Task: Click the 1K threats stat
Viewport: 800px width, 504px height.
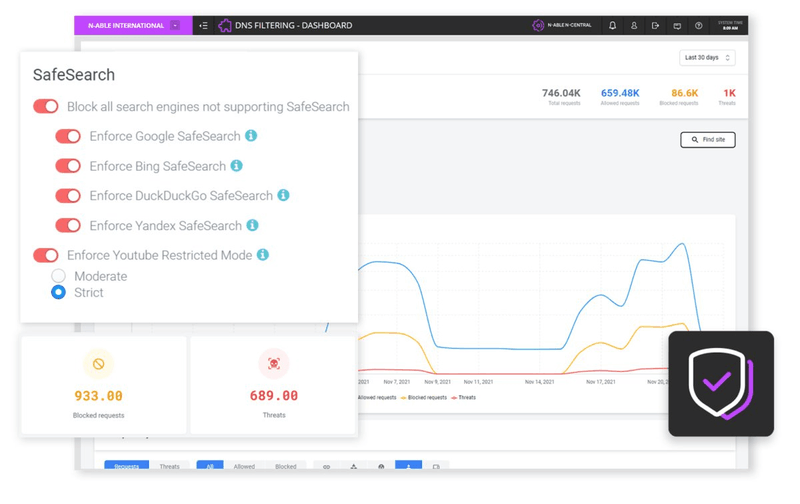Action: (x=728, y=96)
